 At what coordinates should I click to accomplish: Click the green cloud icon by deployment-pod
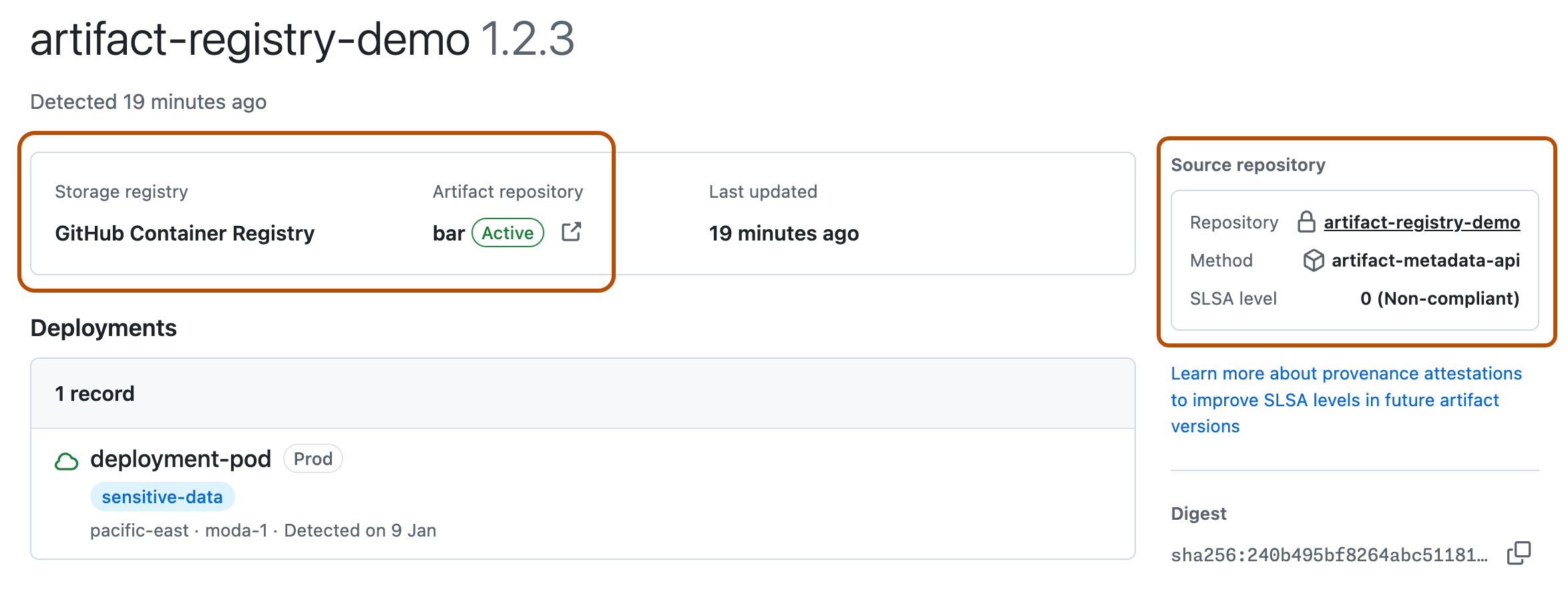point(66,461)
